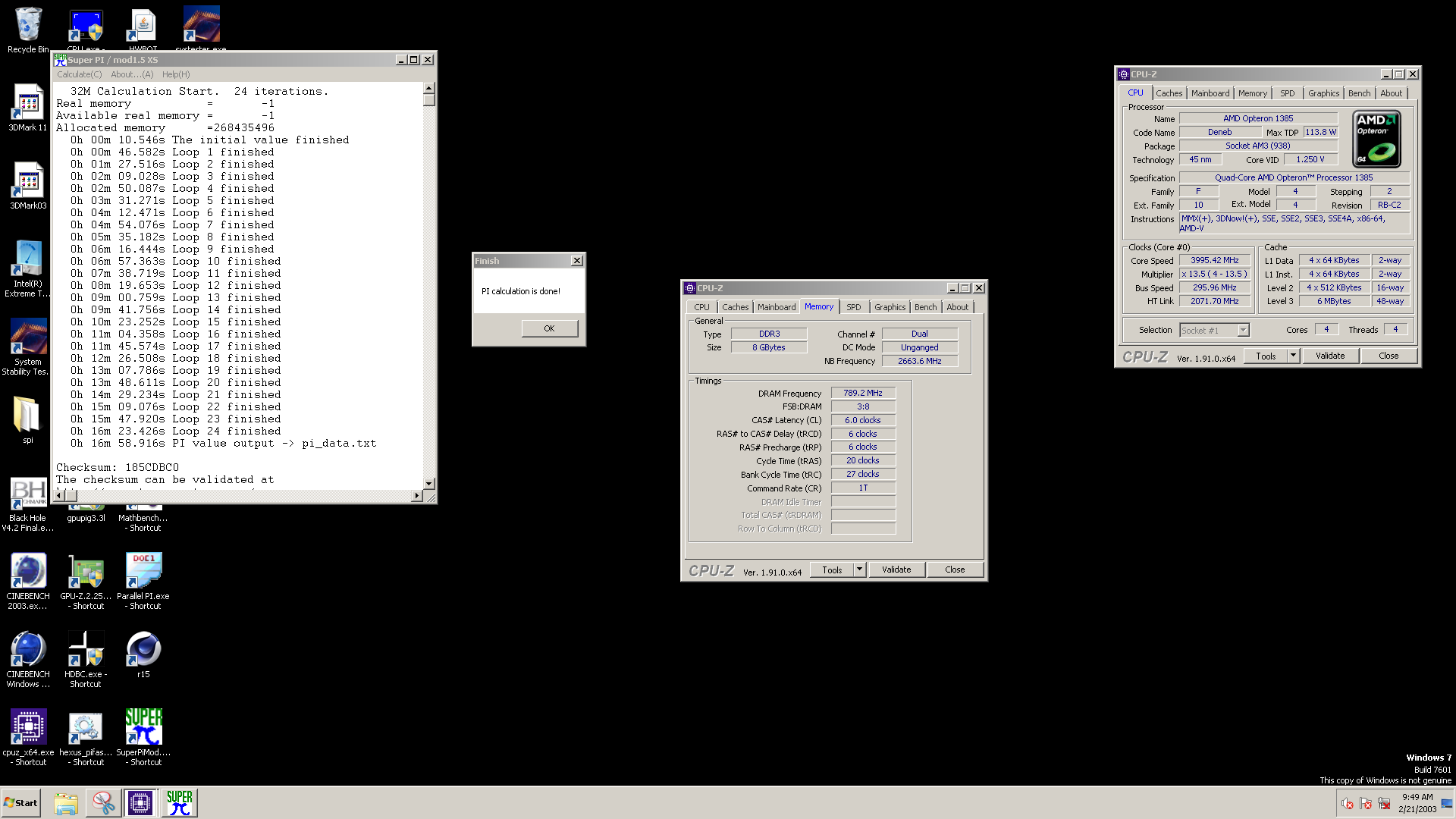Open systester.exe desktop icon
The image size is (1456, 819).
click(x=201, y=30)
